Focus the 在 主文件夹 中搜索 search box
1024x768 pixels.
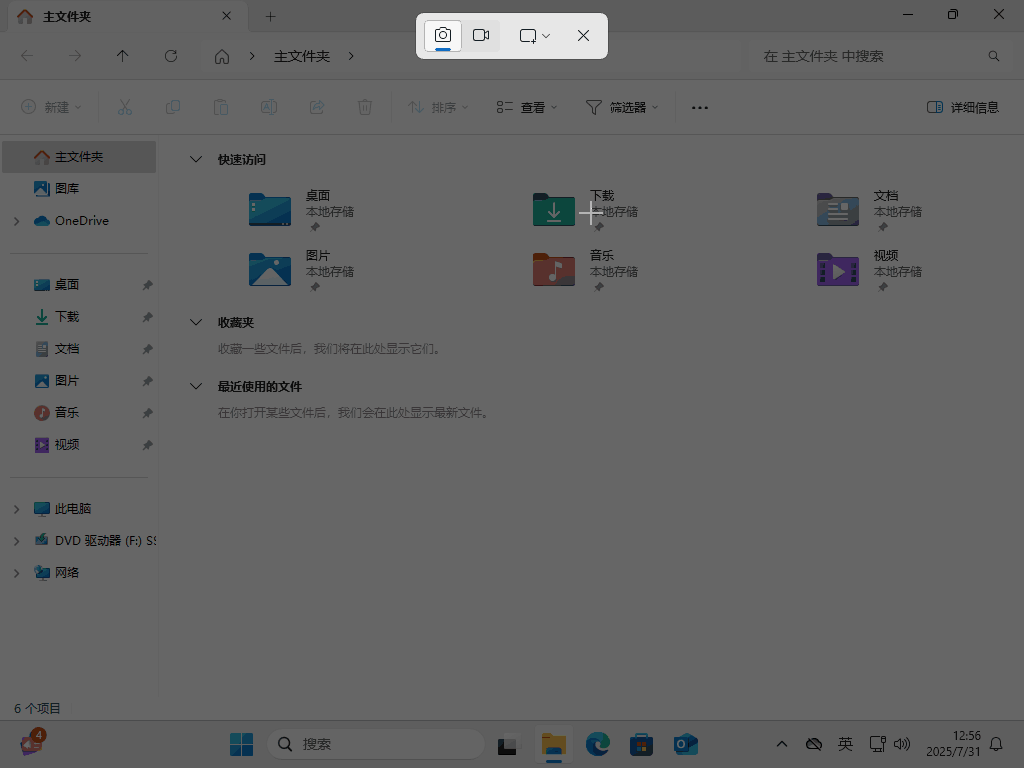point(878,56)
